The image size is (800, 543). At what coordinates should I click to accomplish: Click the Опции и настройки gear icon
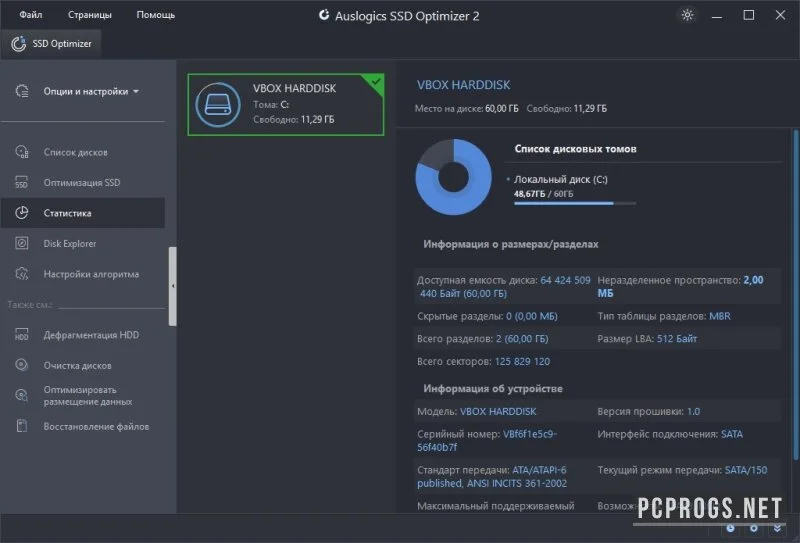(x=22, y=91)
